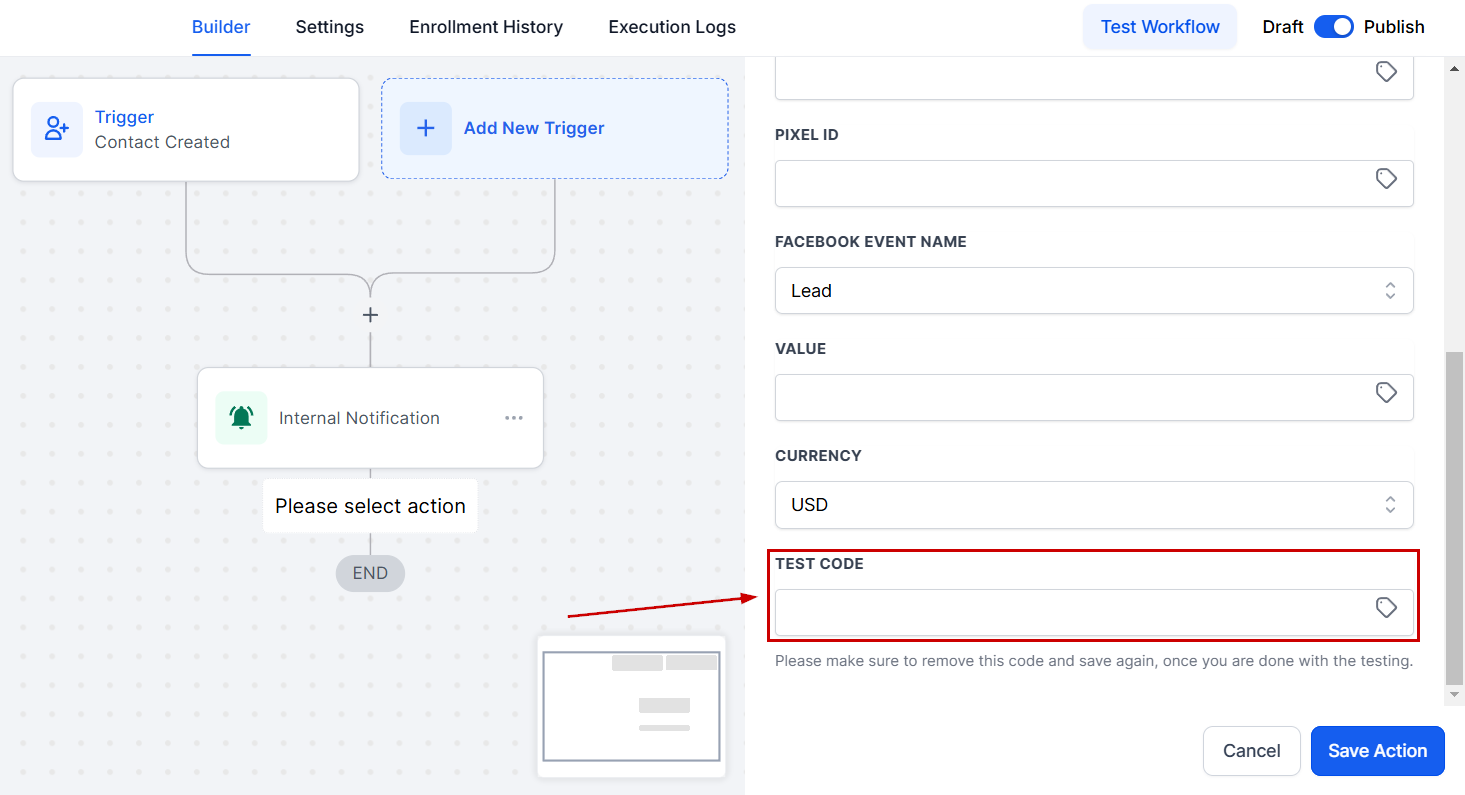The height and width of the screenshot is (795, 1465).
Task: Click the FACEBOOK EVENT NAME label
Action: [871, 241]
